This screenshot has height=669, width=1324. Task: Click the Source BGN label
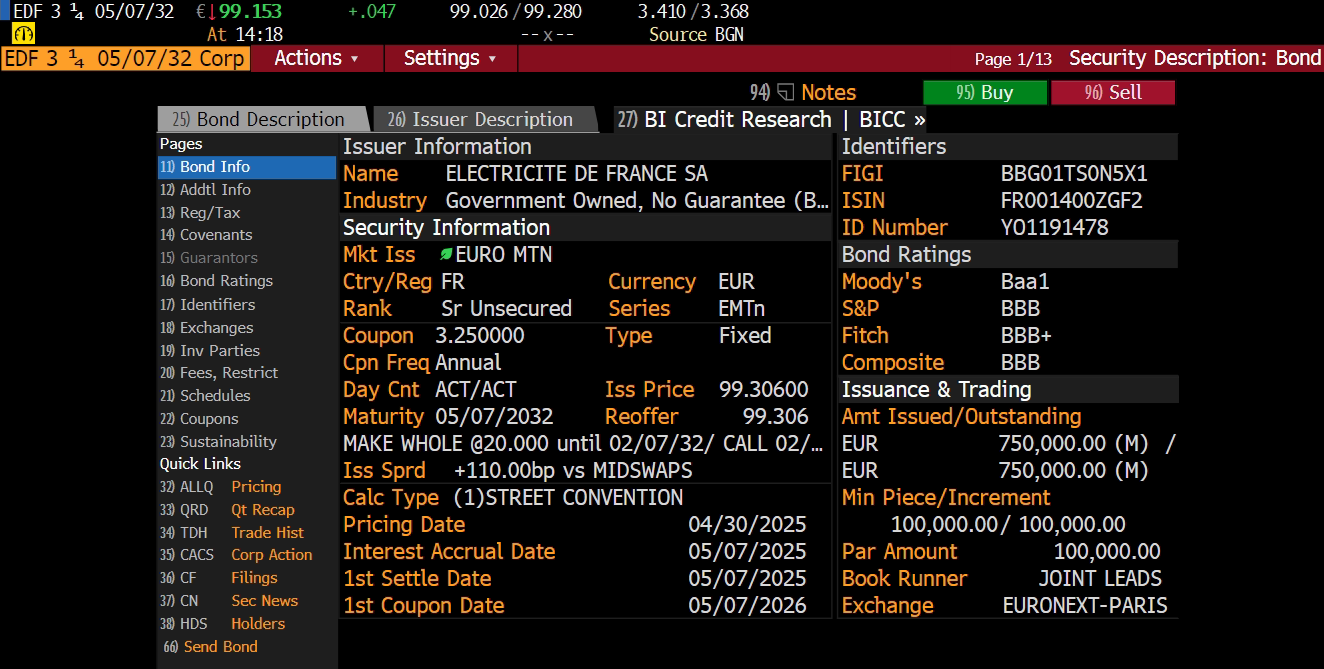(x=696, y=35)
